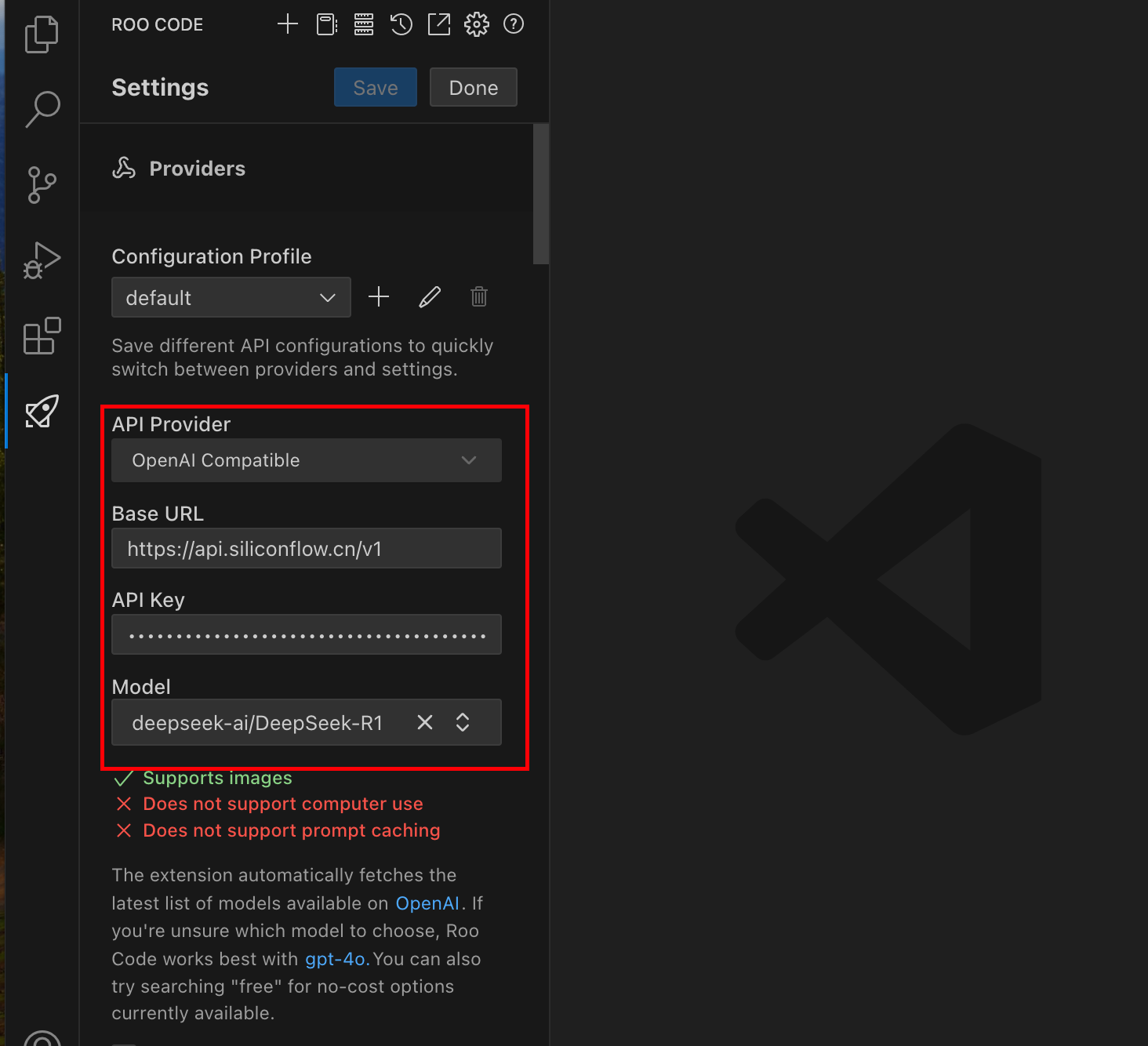
Task: Click the Done button
Action: click(x=474, y=87)
